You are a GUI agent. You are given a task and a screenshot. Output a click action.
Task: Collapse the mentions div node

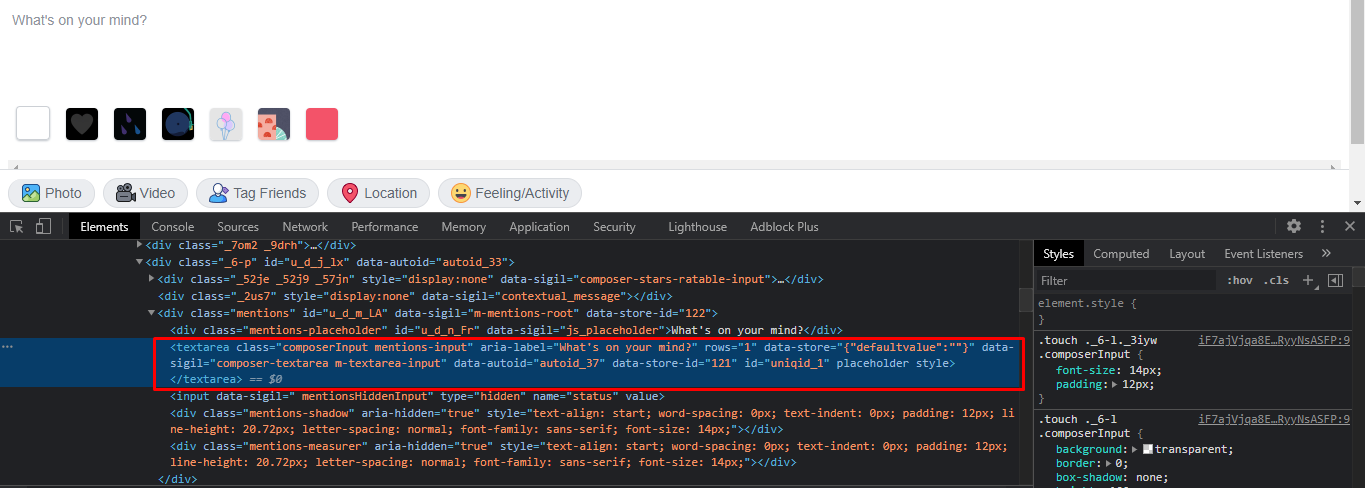151,313
